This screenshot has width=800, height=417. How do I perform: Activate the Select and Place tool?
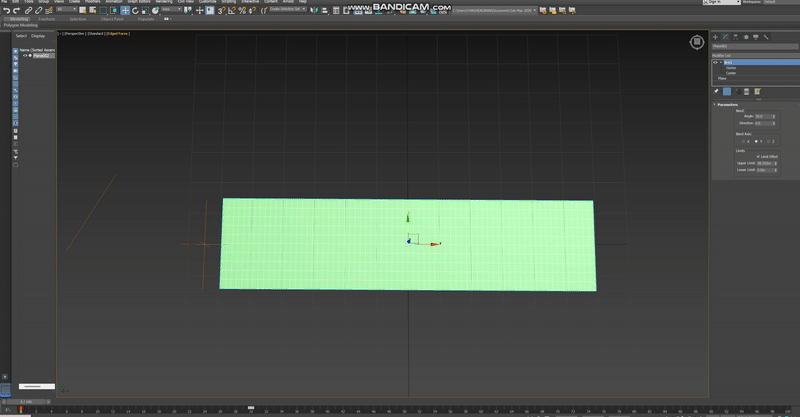(x=156, y=10)
